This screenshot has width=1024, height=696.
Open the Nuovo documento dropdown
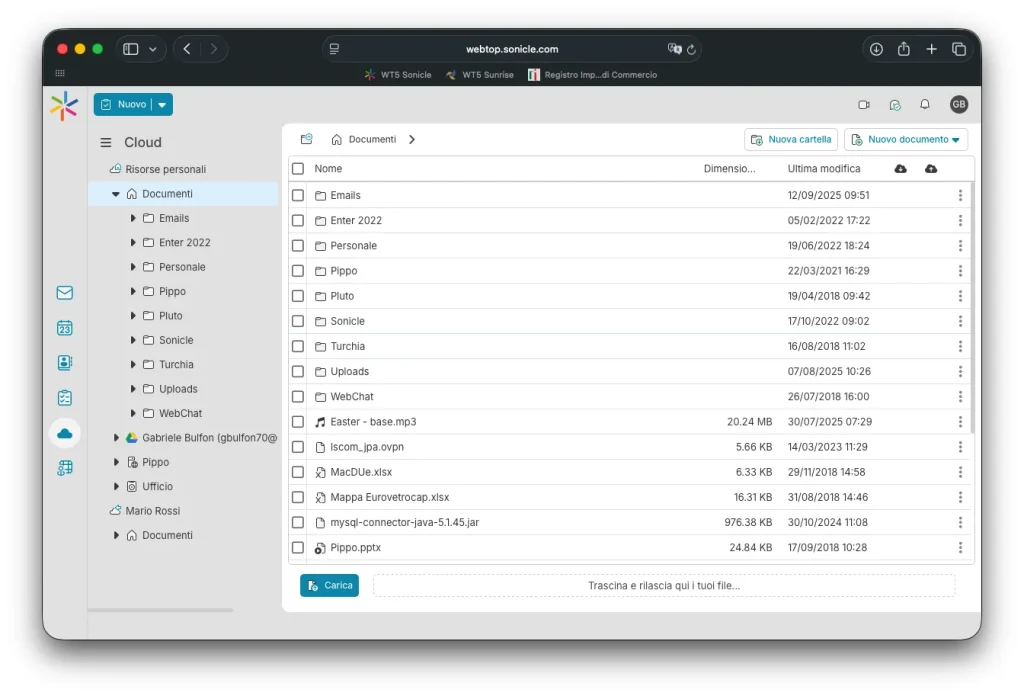(x=906, y=140)
